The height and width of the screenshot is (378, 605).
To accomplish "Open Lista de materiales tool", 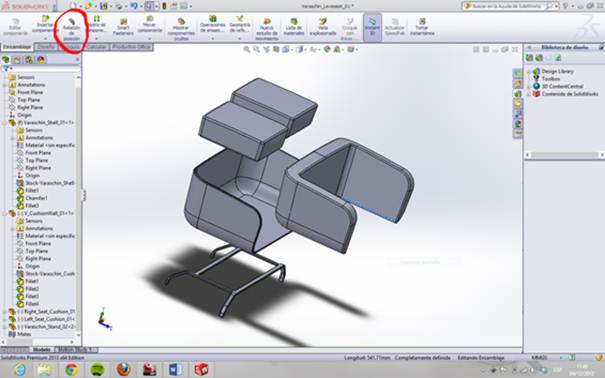I will [294, 27].
